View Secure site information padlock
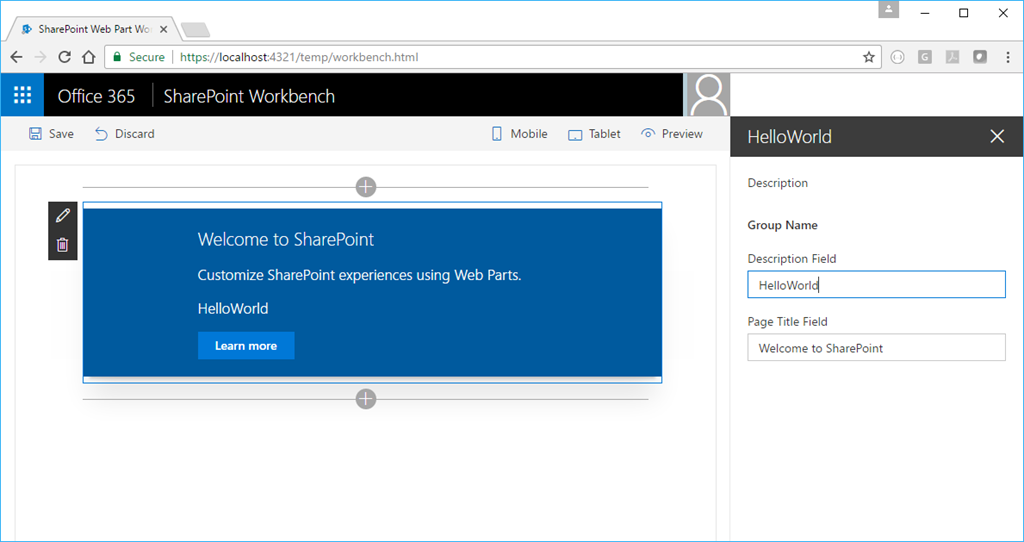The image size is (1024, 542). (118, 57)
